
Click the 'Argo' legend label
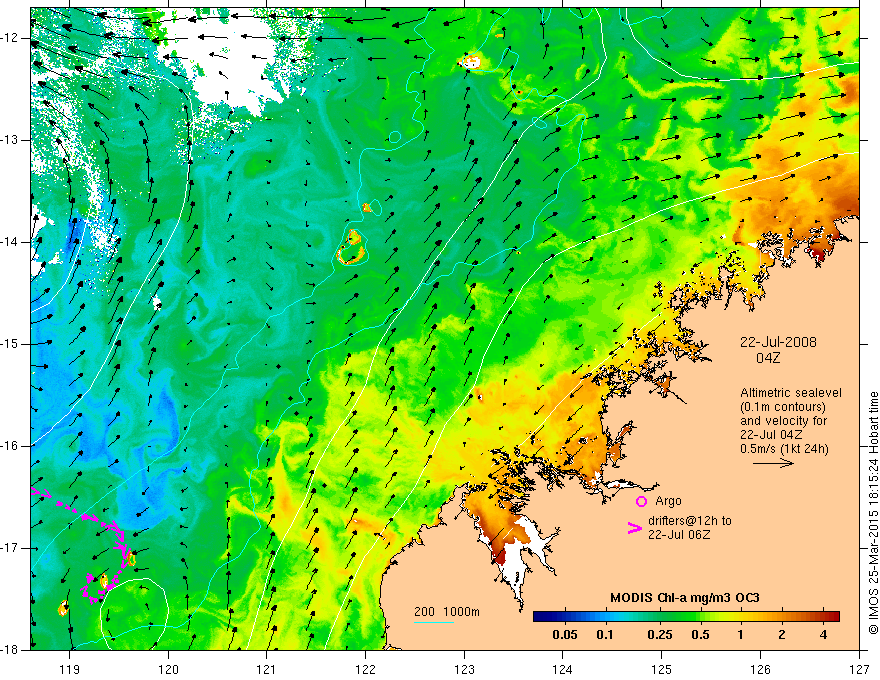(668, 501)
